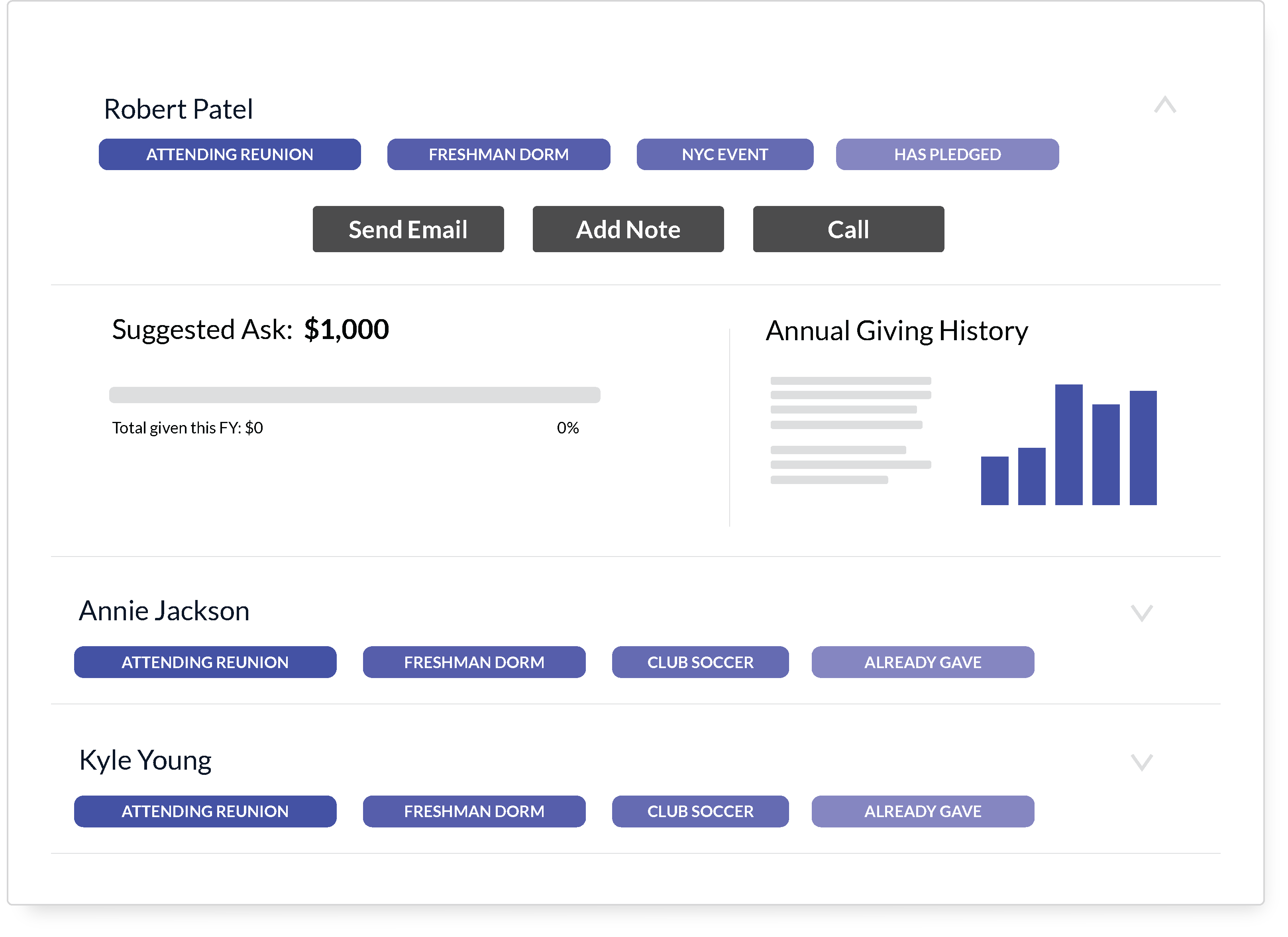Click Annie Jackson's Already Gave tag
Image resolution: width=1288 pixels, height=937 pixels.
(x=923, y=662)
